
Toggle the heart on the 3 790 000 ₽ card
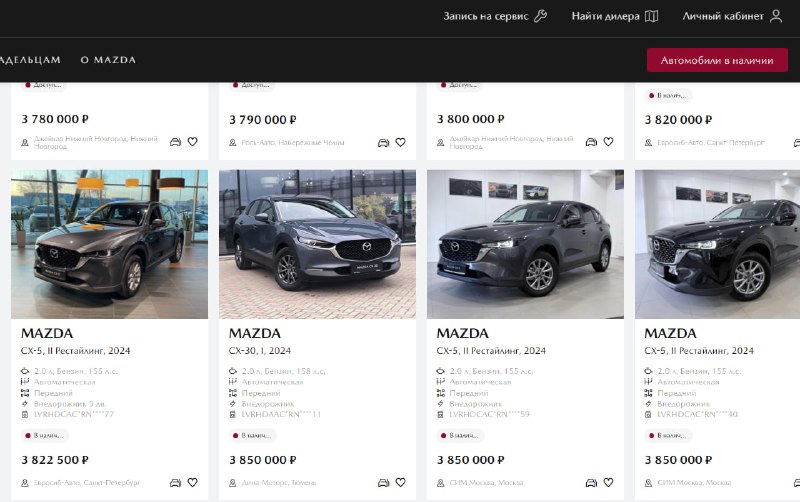point(401,142)
